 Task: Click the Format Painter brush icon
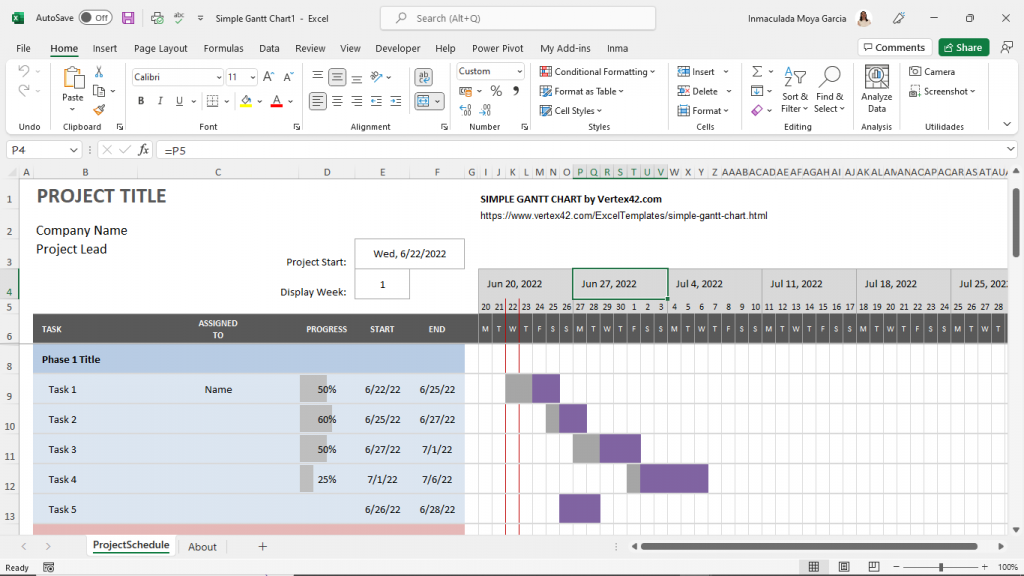coord(99,110)
